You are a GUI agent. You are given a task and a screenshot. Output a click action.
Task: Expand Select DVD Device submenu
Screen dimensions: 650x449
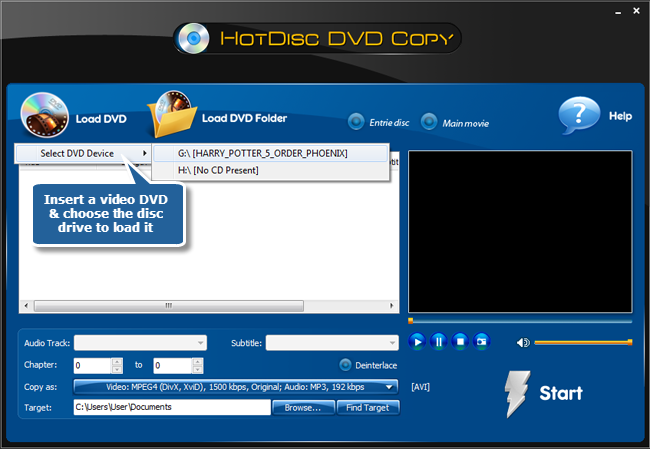click(82, 153)
